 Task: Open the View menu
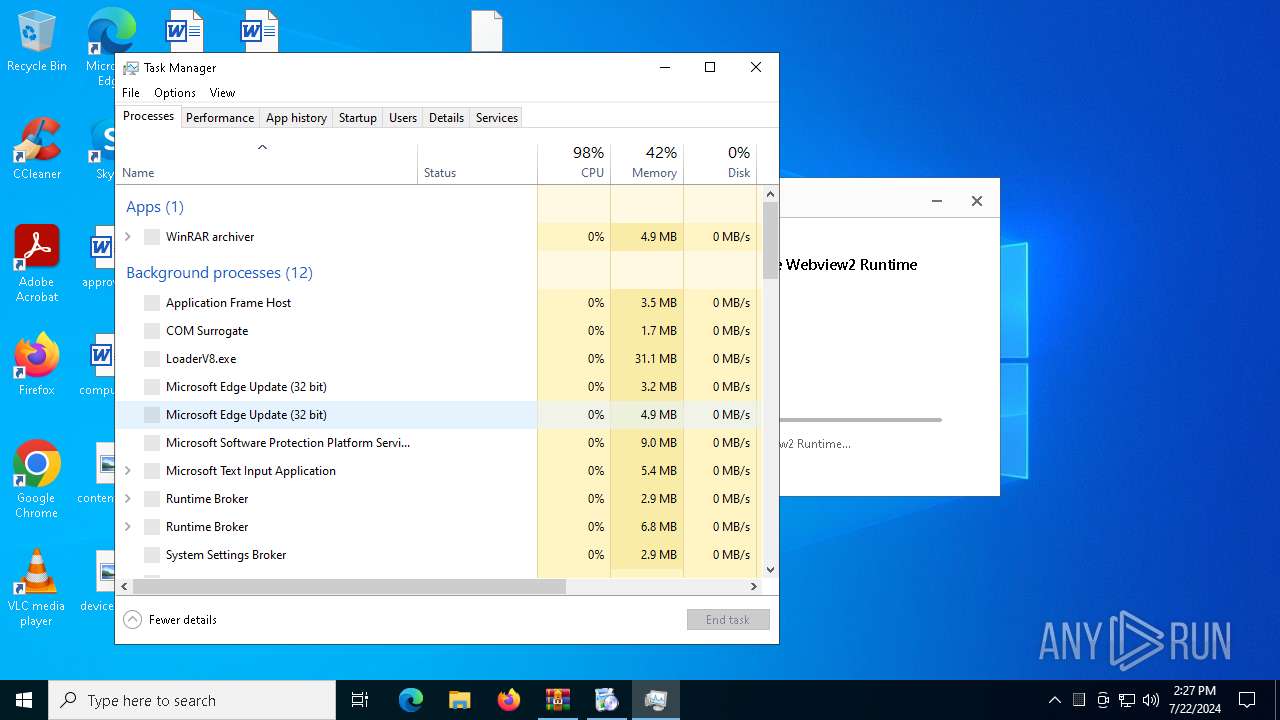pyautogui.click(x=222, y=93)
